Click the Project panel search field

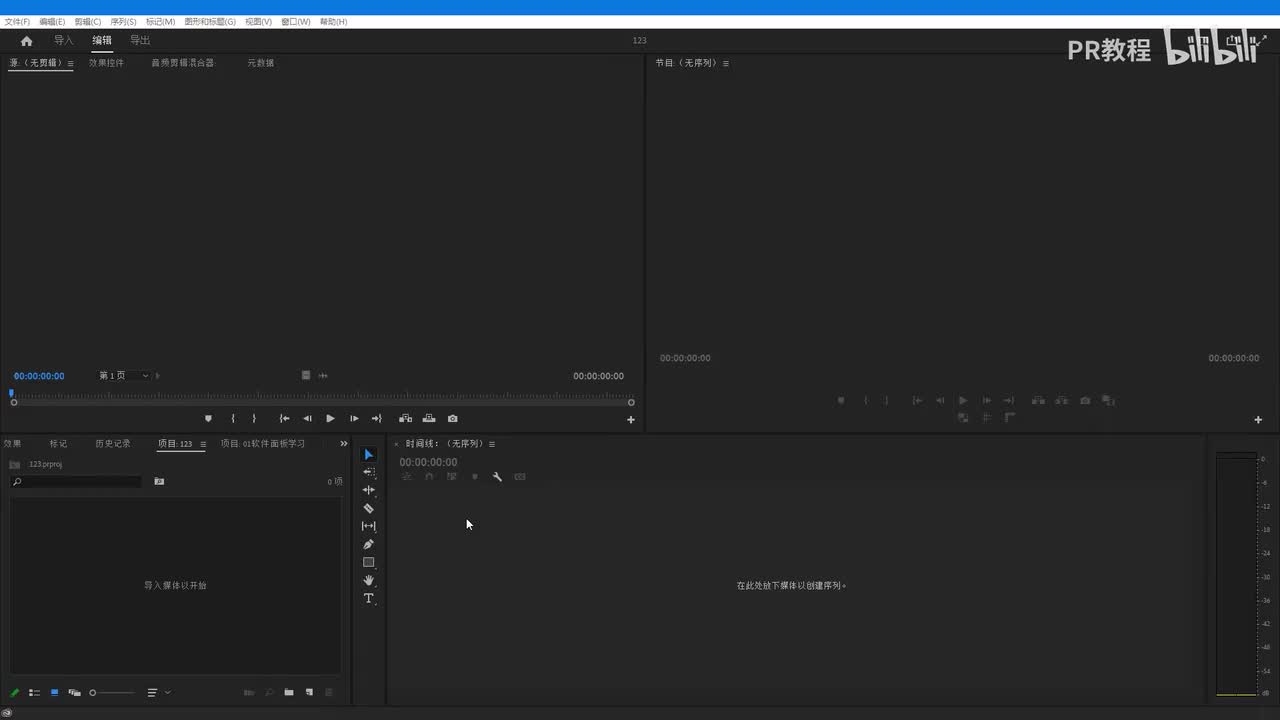point(76,482)
